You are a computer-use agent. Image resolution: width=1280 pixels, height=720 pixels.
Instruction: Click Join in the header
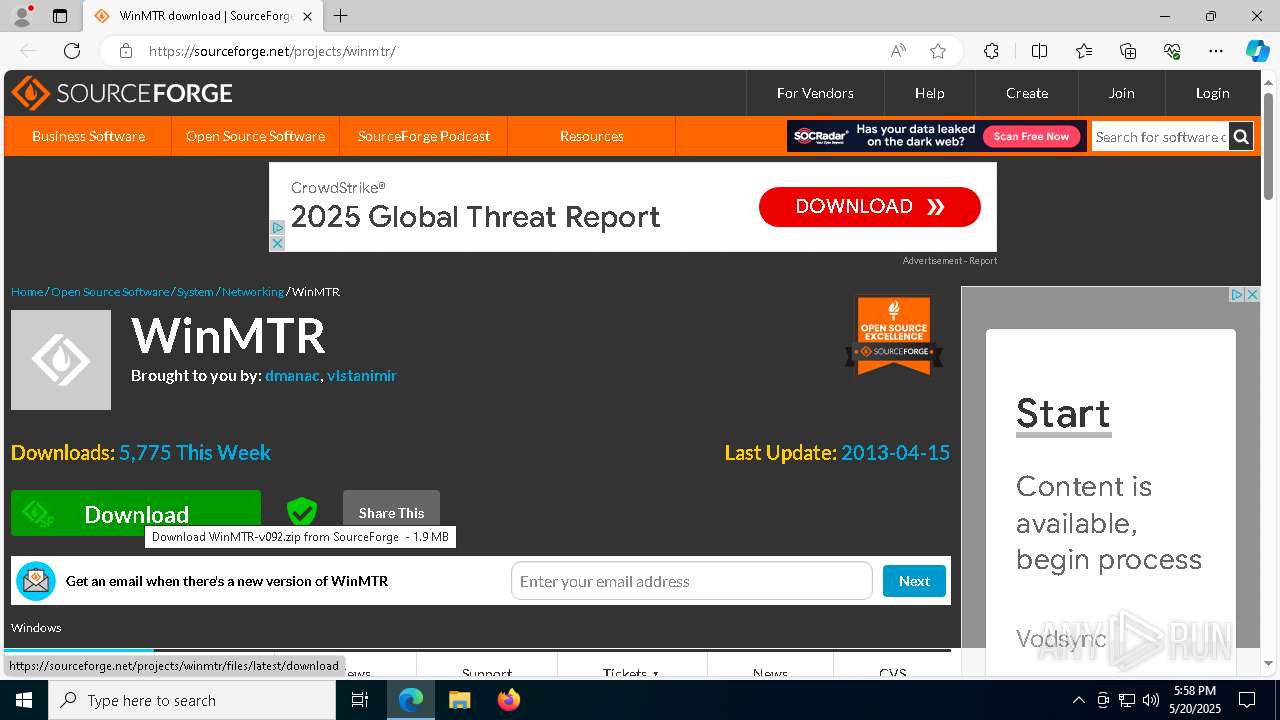(1121, 93)
